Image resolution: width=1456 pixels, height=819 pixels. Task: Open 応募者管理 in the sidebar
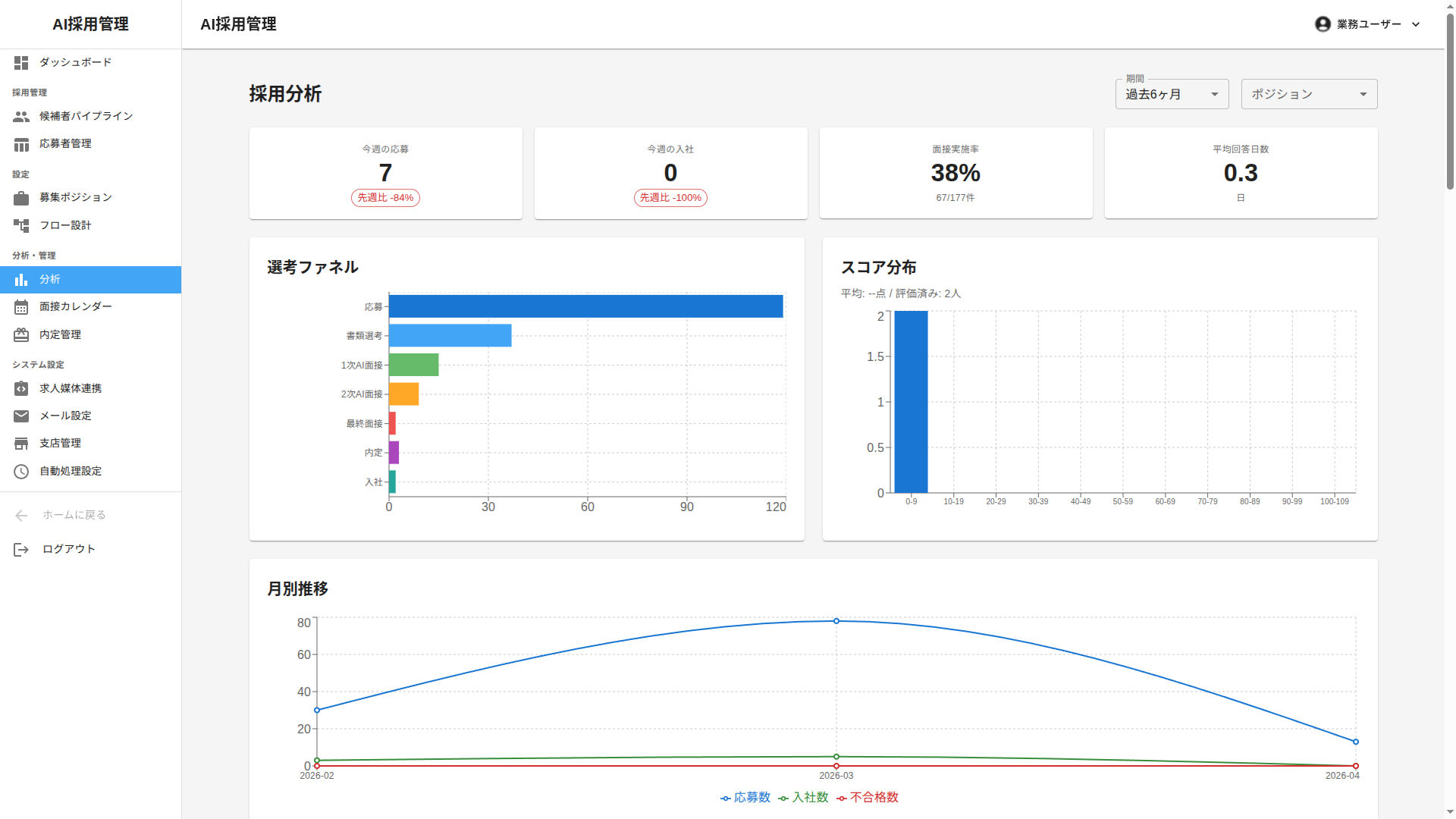coord(65,144)
